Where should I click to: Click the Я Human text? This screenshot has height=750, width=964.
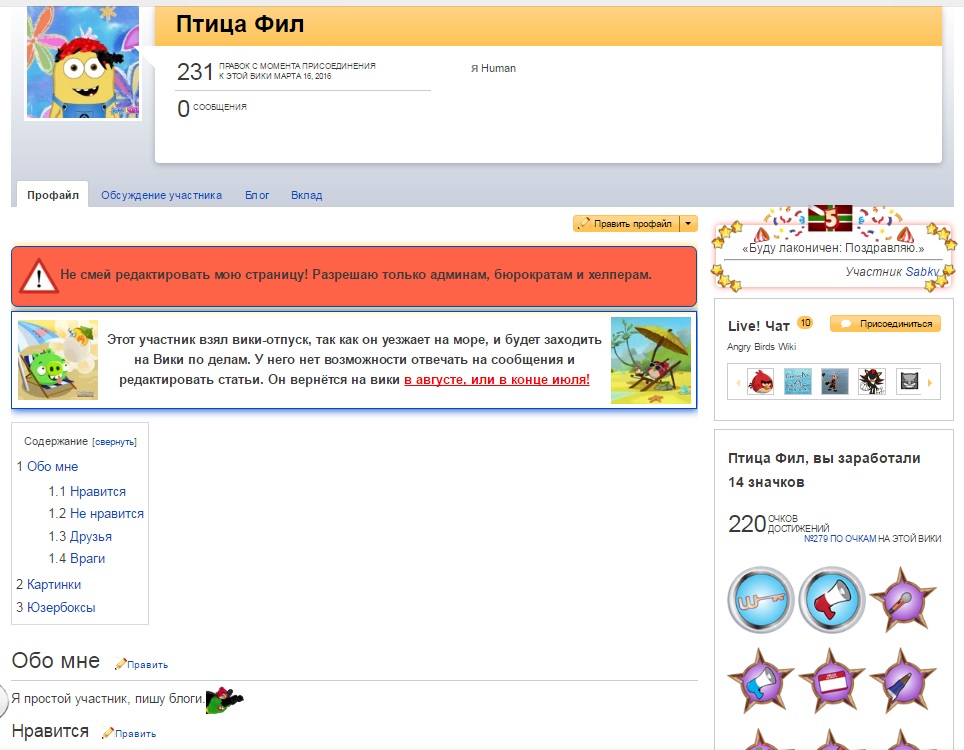(x=493, y=68)
